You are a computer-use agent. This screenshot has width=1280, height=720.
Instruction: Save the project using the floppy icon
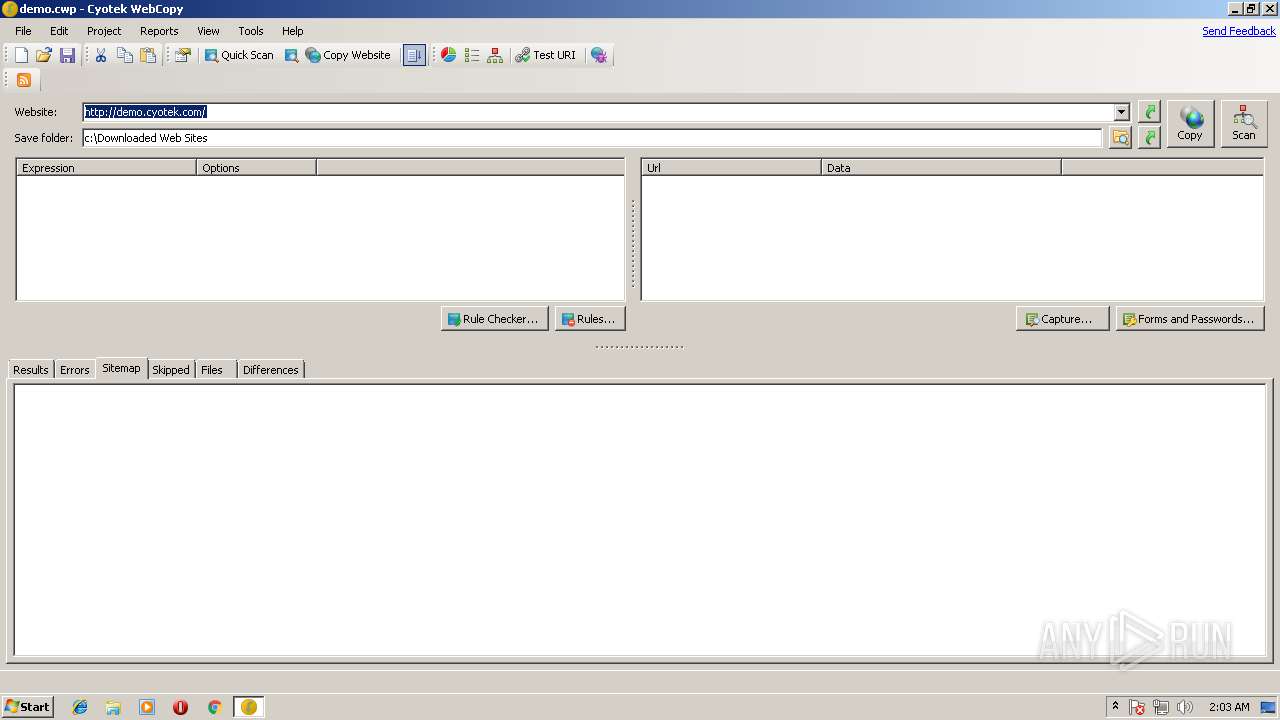coord(67,55)
